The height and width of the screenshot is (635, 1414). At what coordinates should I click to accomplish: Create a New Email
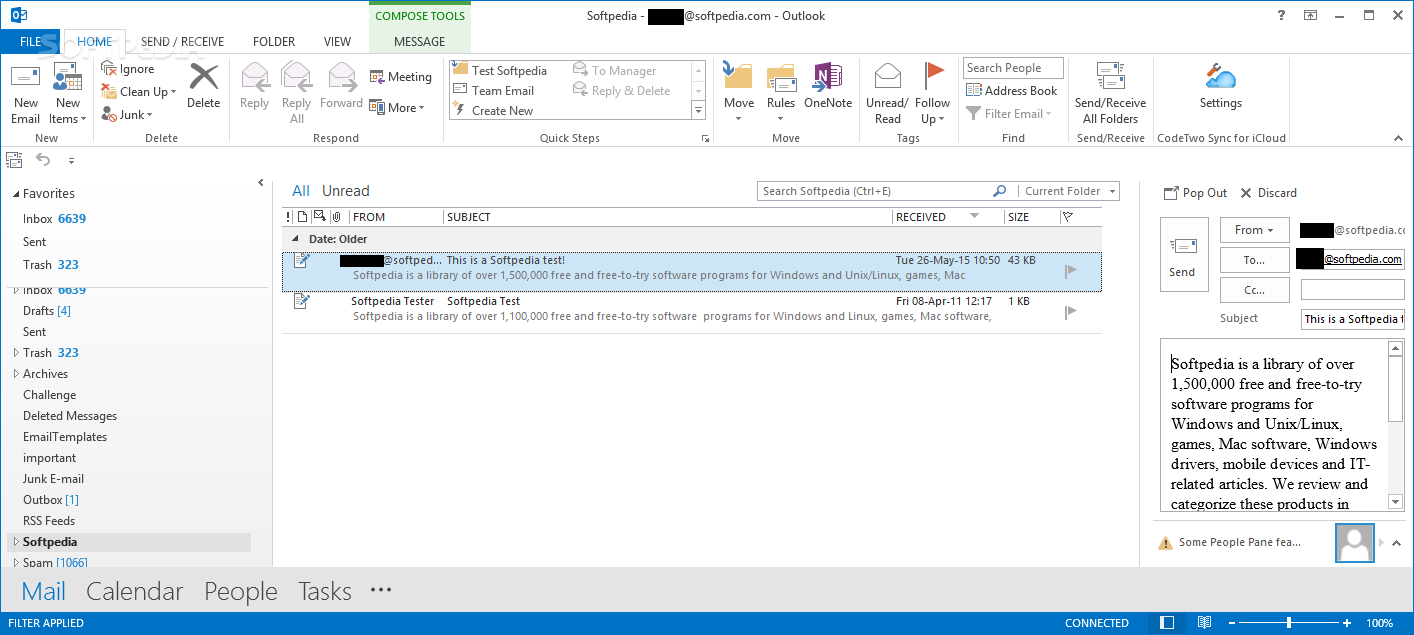[26, 93]
